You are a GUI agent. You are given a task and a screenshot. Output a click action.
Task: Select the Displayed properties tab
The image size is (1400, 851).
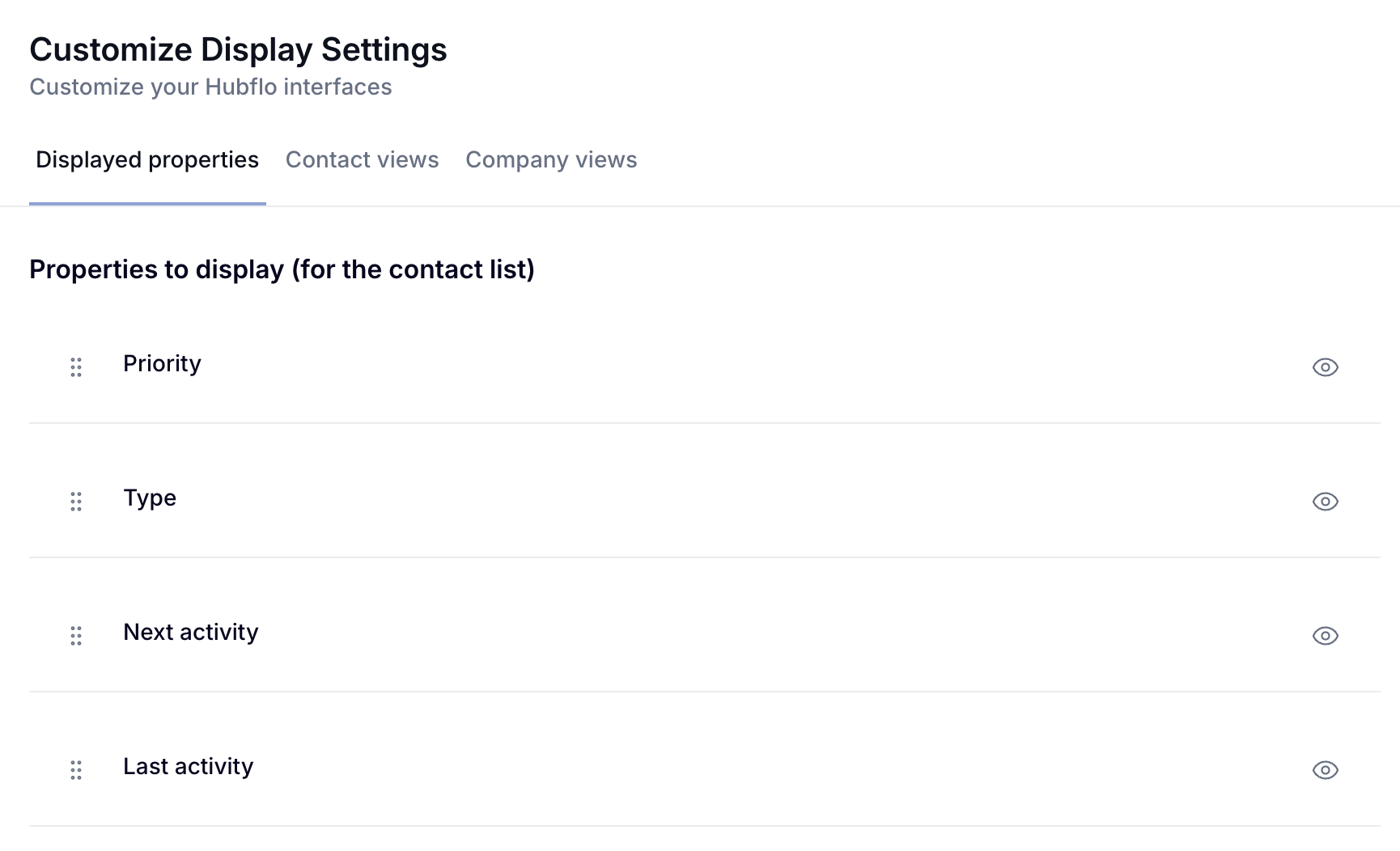[x=147, y=159]
